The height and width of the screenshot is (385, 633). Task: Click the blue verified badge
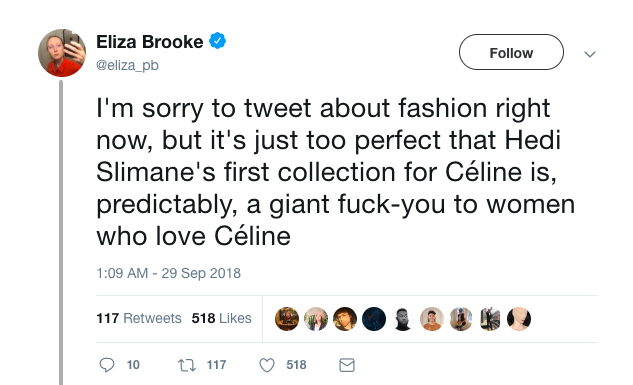218,41
